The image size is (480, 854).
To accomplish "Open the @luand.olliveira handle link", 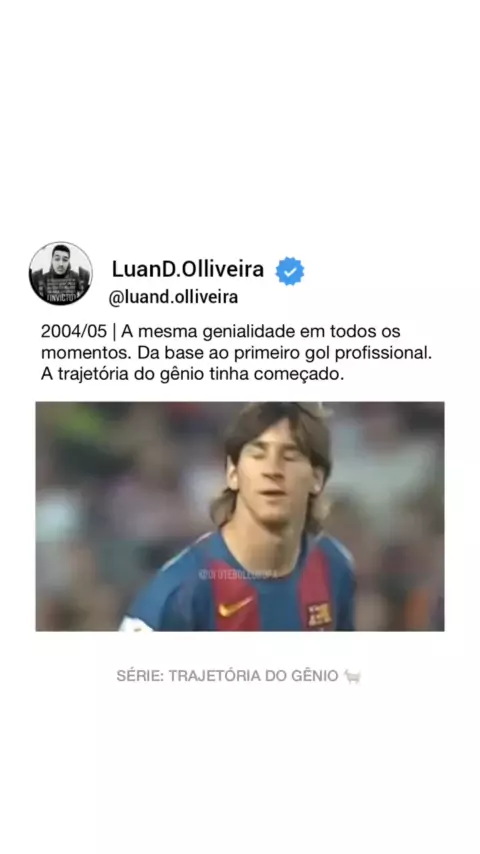I will (173, 297).
